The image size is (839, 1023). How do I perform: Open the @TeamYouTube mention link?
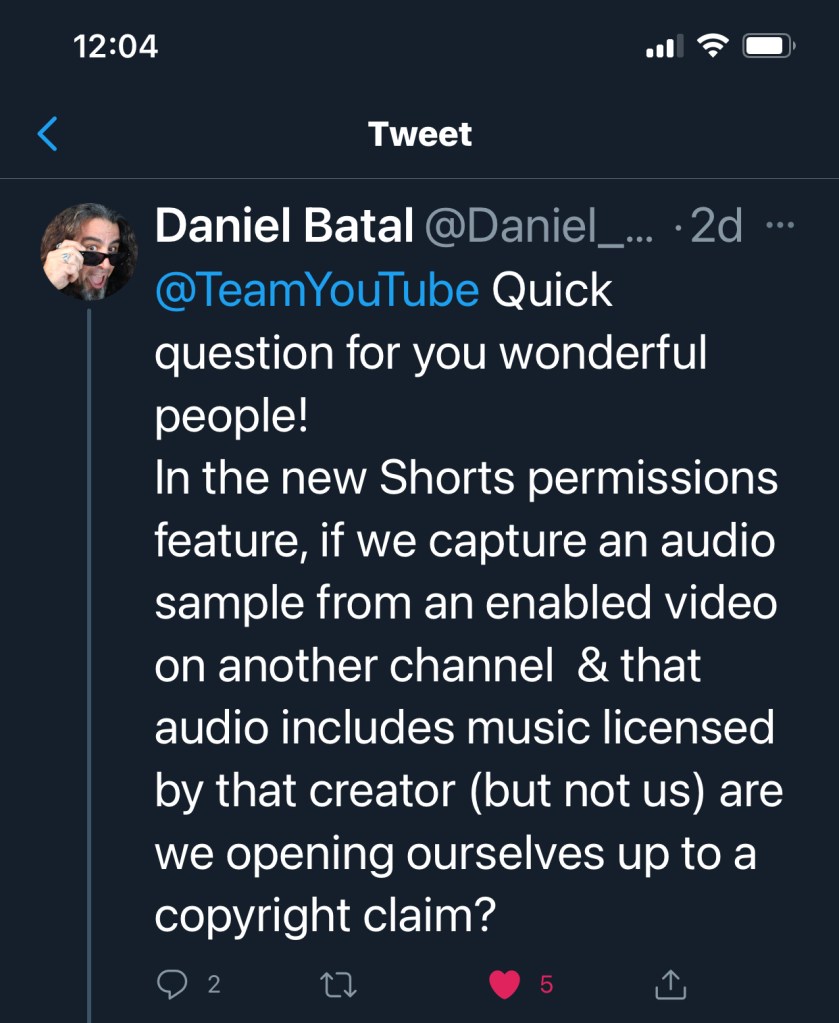317,290
